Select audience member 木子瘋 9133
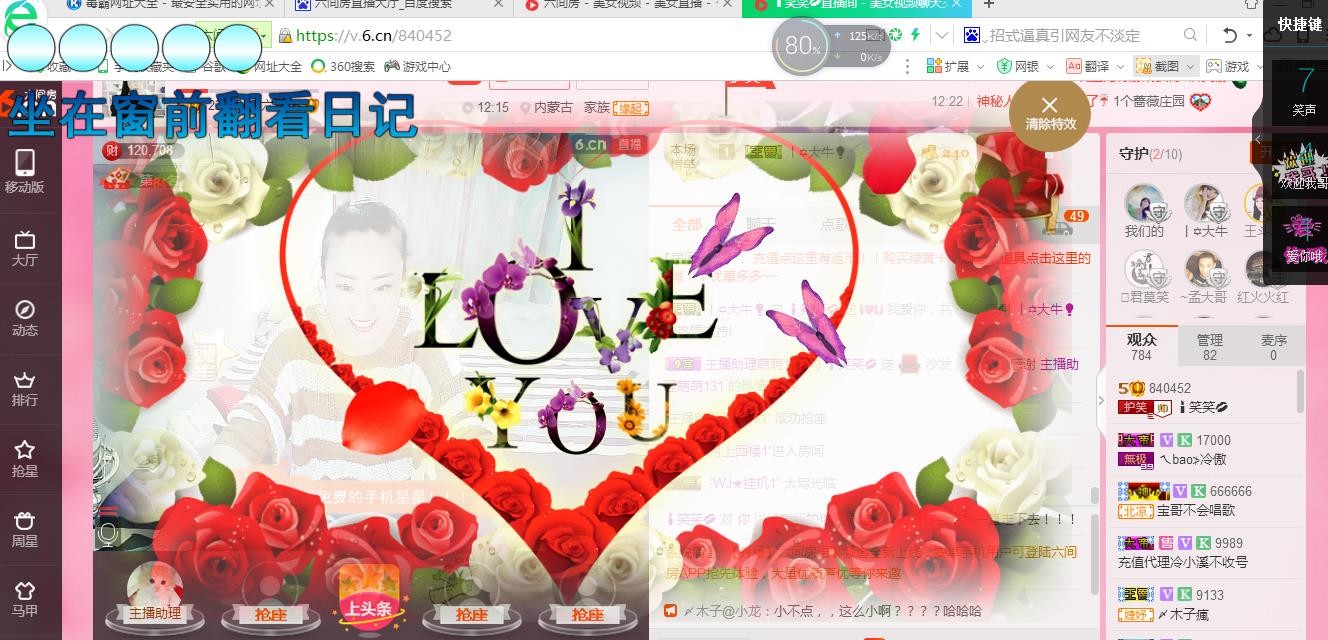The height and width of the screenshot is (640, 1328). pyautogui.click(x=1204, y=604)
